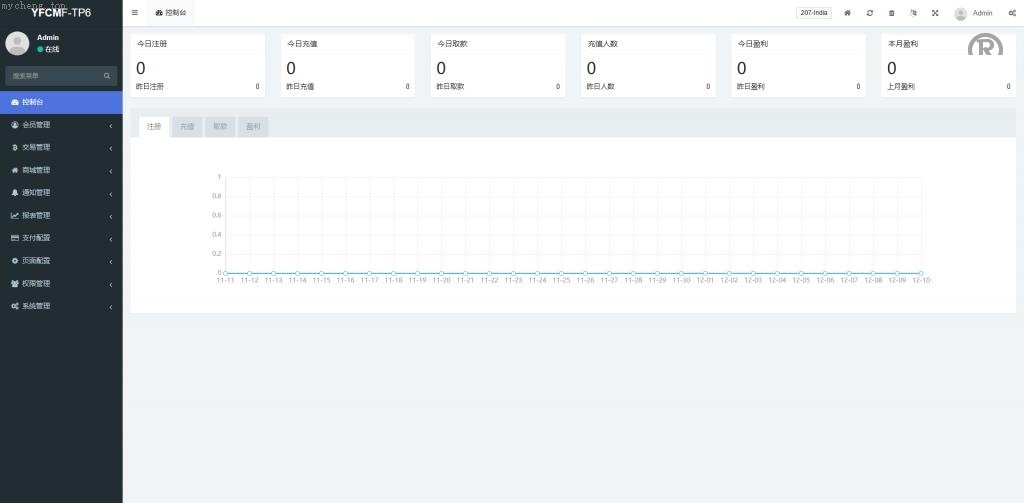Screen dimensions: 1024x503
Task: Expand the 系统管理 sidebar menu
Action: click(x=60, y=306)
